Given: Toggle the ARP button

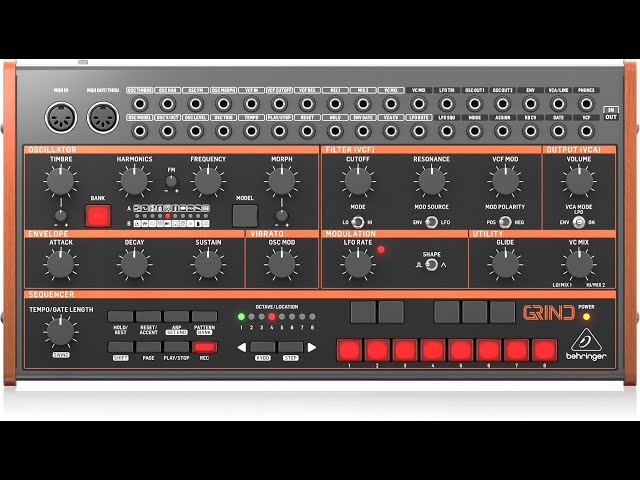Looking at the screenshot, I should coord(176,316).
